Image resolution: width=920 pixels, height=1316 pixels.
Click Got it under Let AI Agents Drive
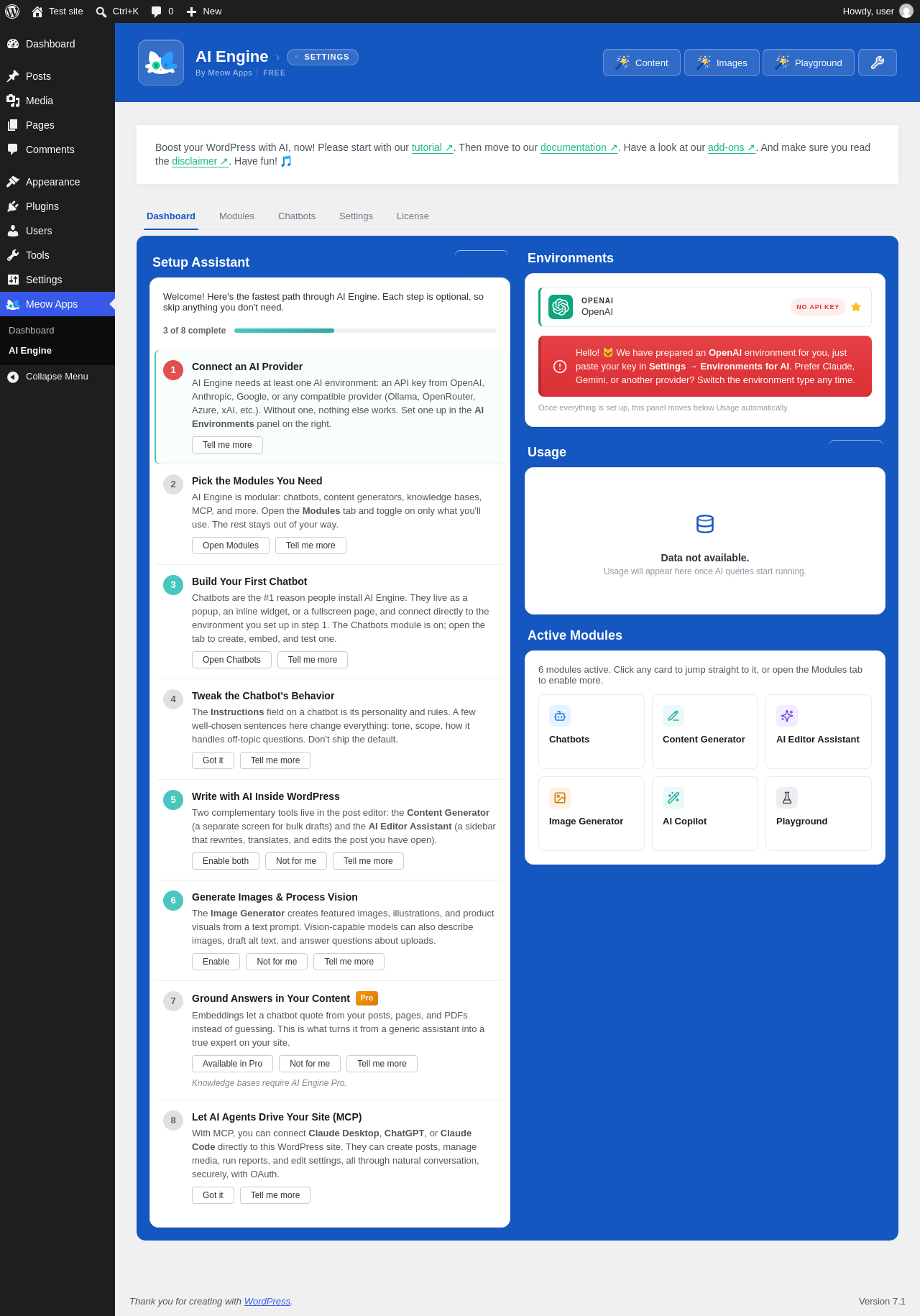(213, 1195)
